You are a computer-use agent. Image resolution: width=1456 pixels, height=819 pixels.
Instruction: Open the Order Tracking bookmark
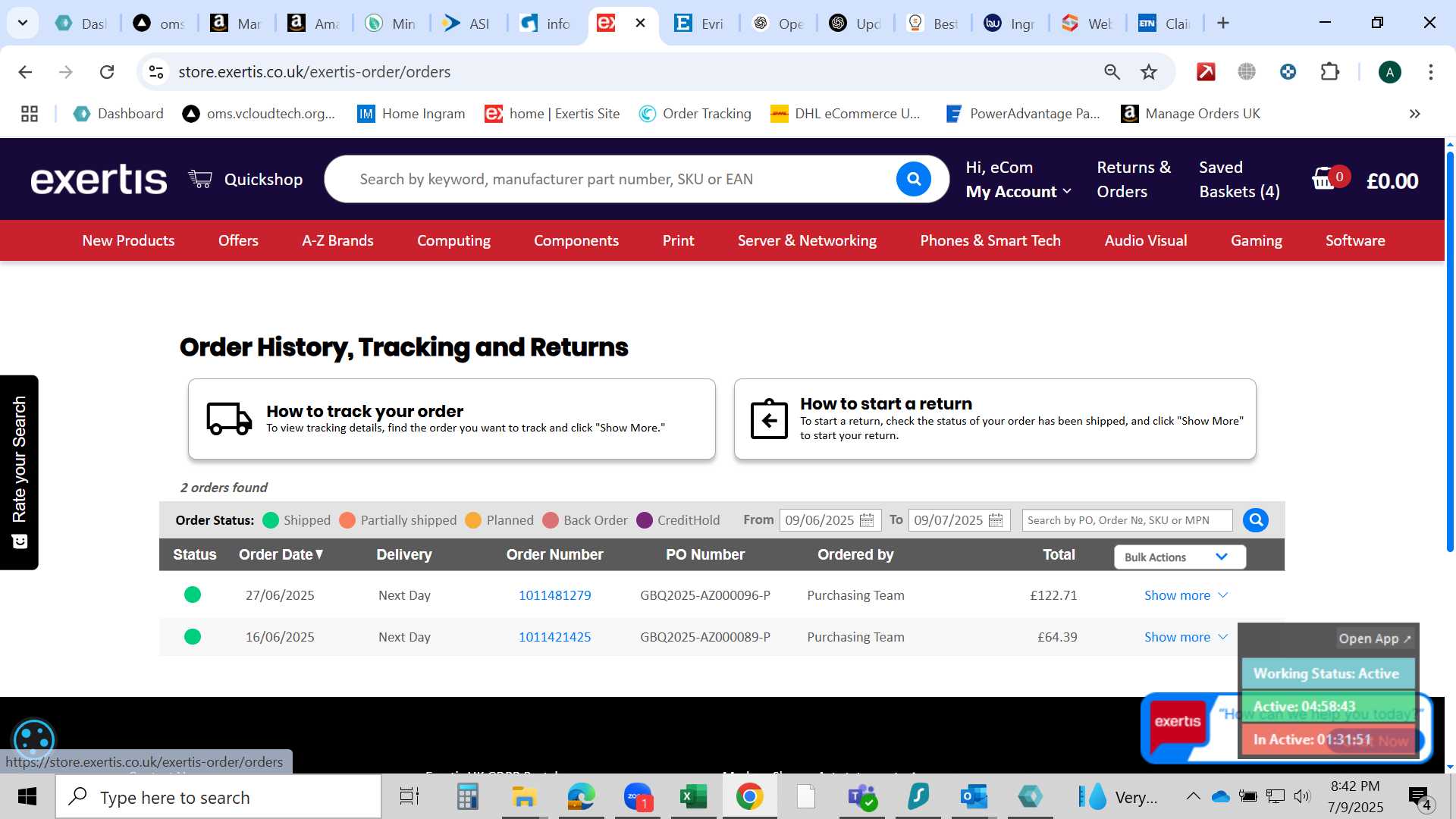(695, 114)
